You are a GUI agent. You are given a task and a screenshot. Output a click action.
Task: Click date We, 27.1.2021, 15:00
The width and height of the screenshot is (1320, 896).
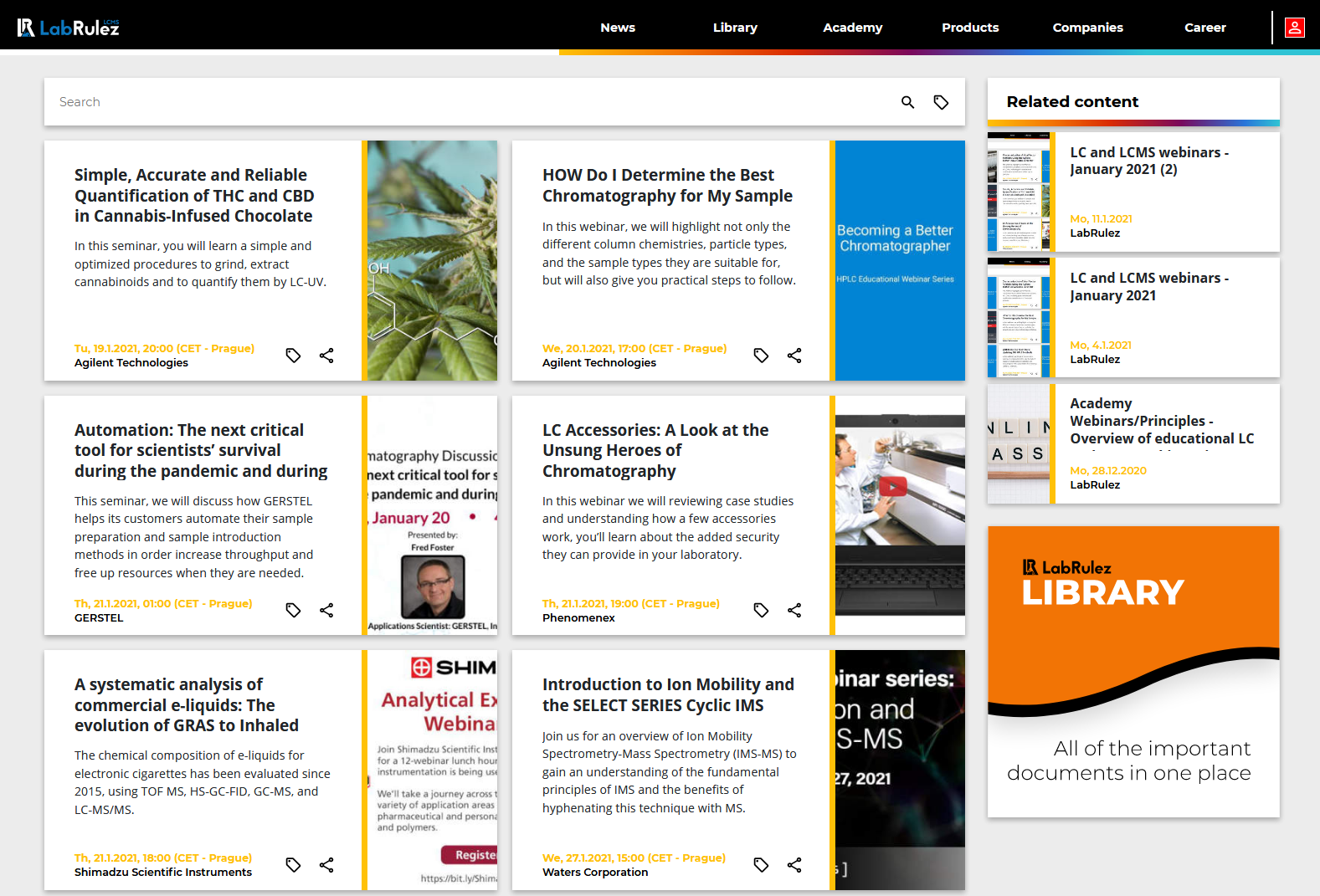coord(634,858)
